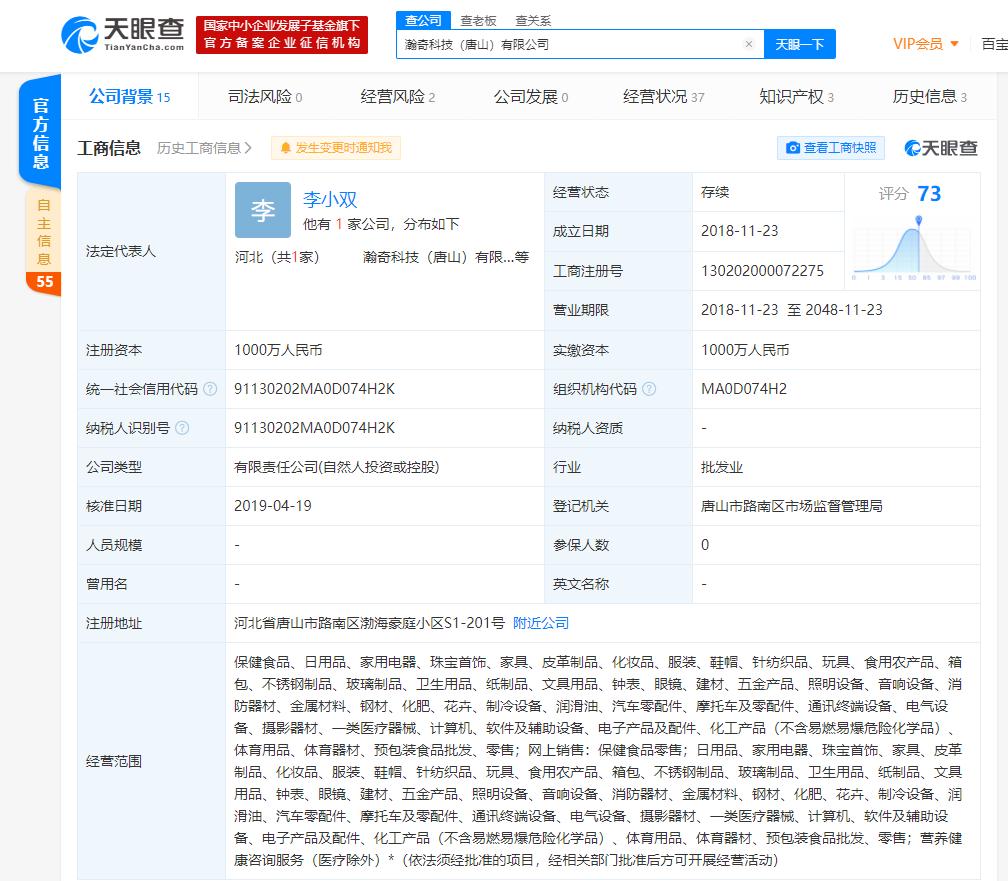This screenshot has width=1008, height=881.
Task: Select the 自主信息 55 side tab
Action: pos(44,241)
